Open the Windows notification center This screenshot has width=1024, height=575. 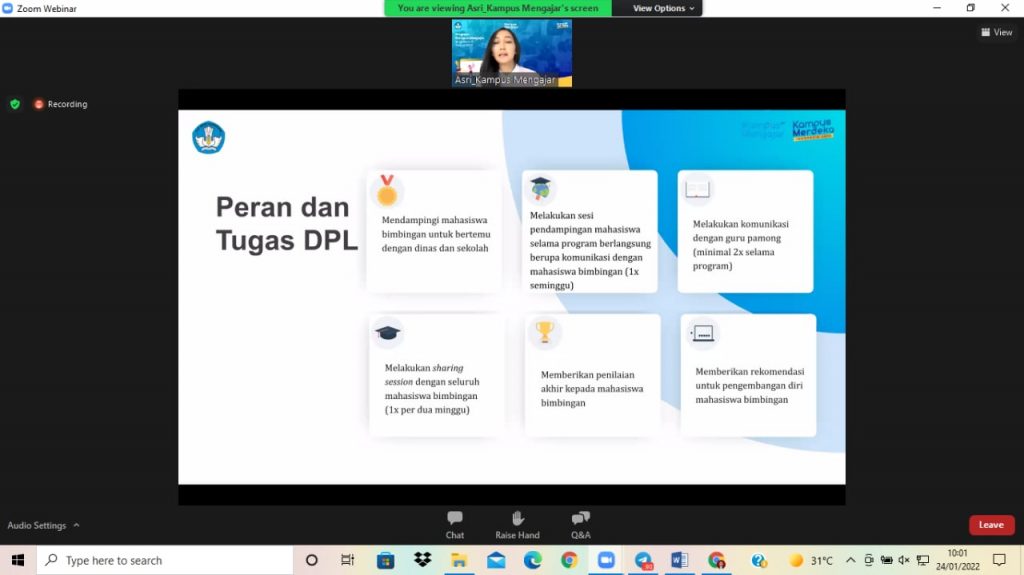click(998, 560)
